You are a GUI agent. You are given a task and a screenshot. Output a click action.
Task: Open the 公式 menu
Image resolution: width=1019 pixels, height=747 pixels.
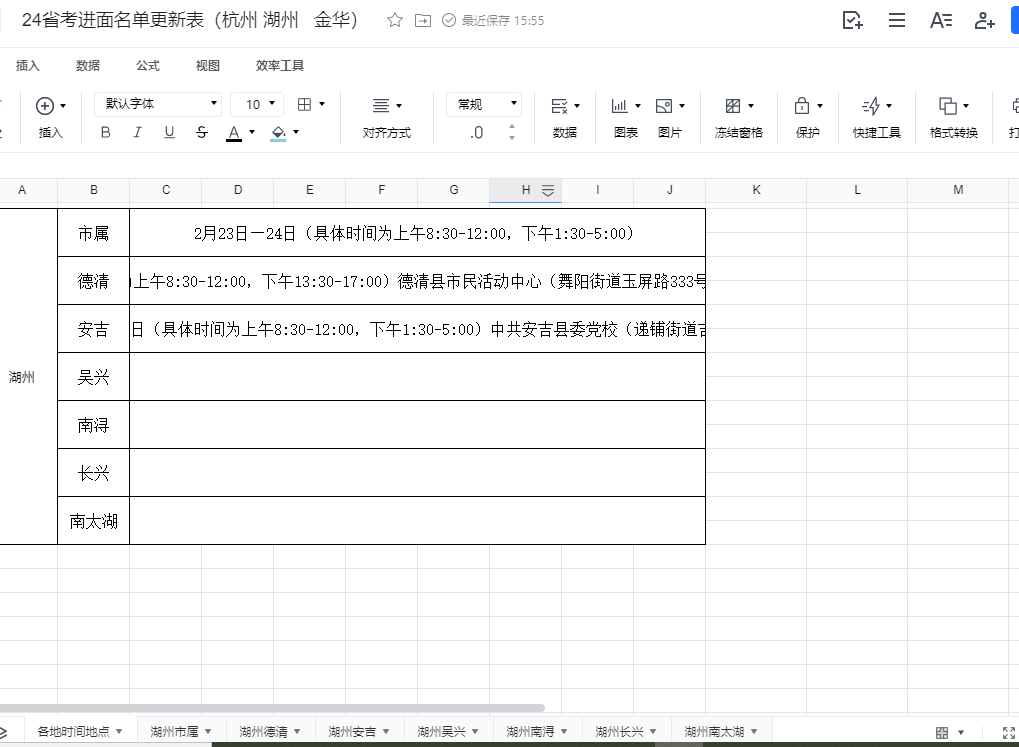click(x=148, y=66)
